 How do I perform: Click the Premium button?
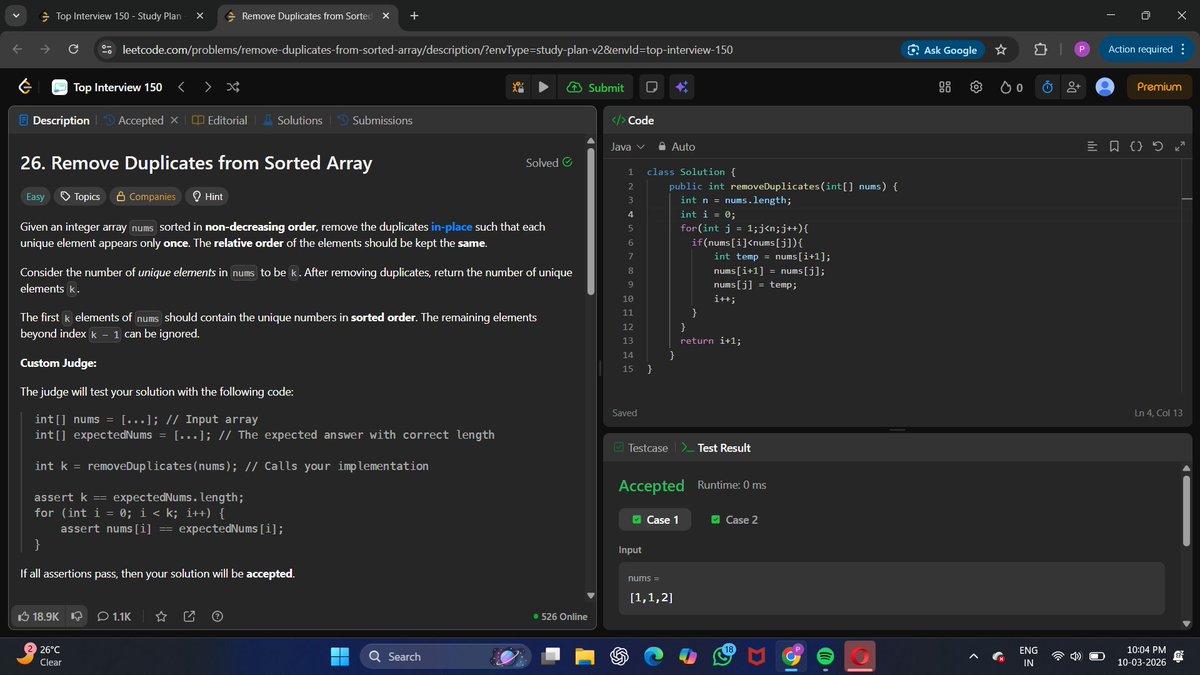tap(1159, 87)
